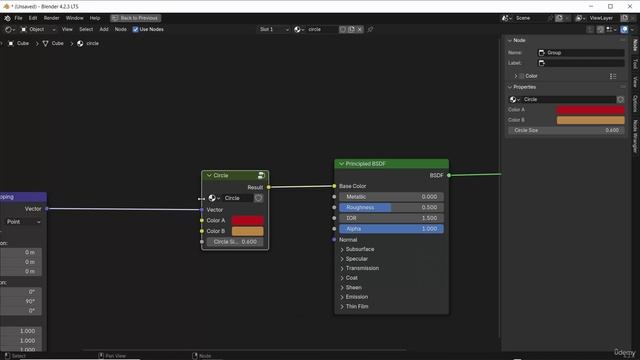Screen dimensions: 640x360
Task: Open the Help menu
Action: tap(95, 18)
